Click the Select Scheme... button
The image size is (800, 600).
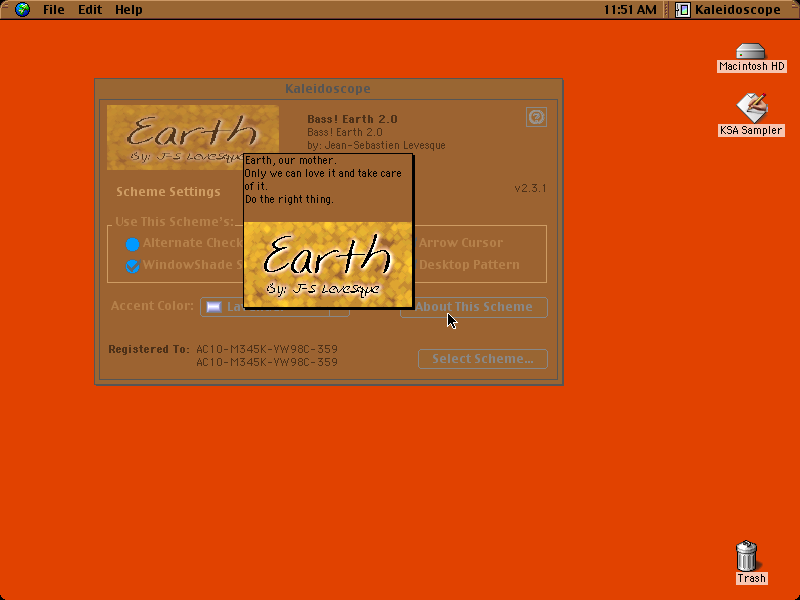point(483,359)
